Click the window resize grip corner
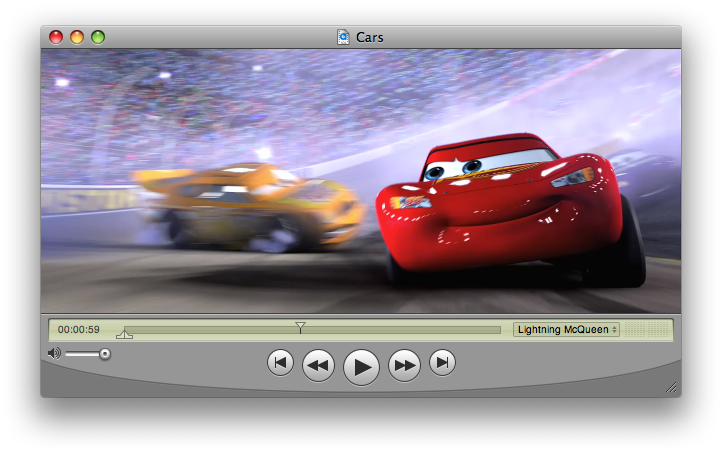Viewport: 722px width, 453px height. pyautogui.click(x=671, y=388)
